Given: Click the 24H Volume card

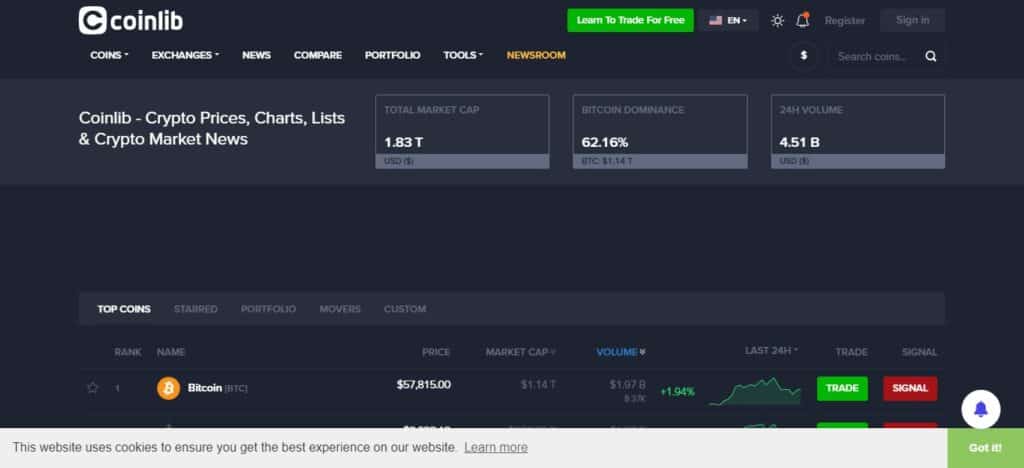Looking at the screenshot, I should point(857,131).
